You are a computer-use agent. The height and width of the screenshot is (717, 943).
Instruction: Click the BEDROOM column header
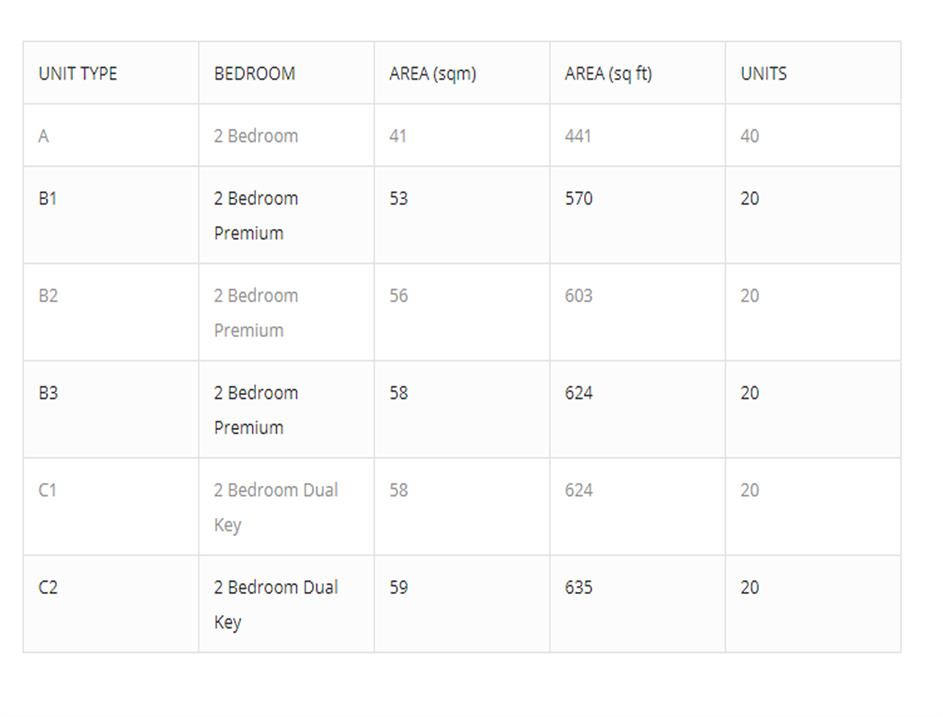[x=254, y=74]
